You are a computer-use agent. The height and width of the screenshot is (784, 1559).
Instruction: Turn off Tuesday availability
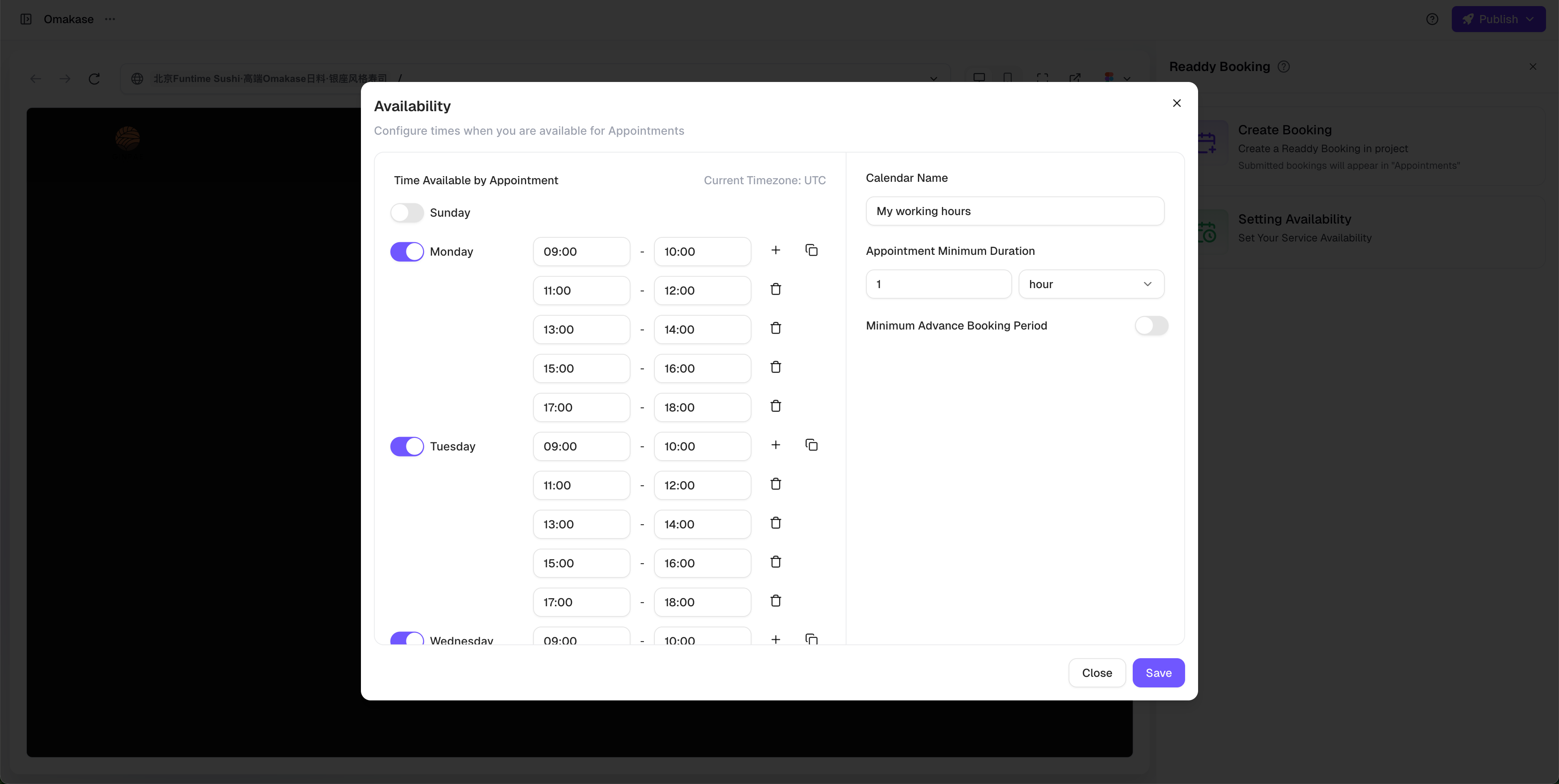pyautogui.click(x=407, y=446)
